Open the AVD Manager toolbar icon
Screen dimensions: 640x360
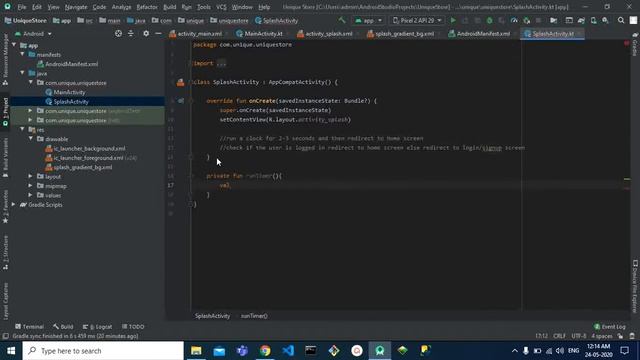point(593,20)
